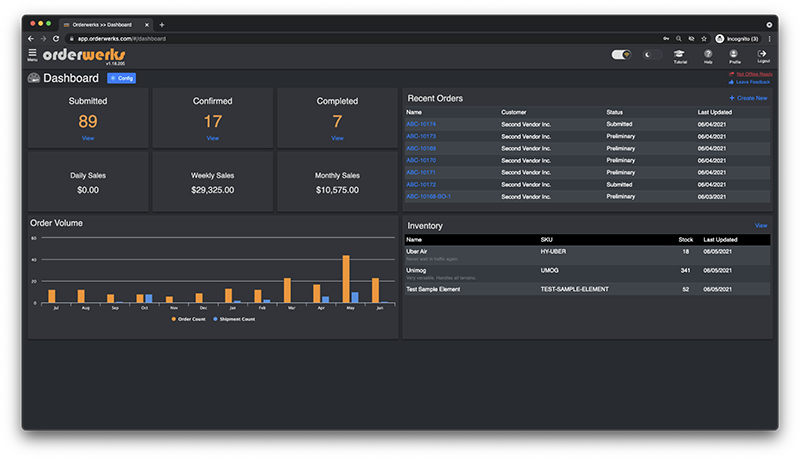The height and width of the screenshot is (460, 800).
Task: Click Recent Orders Customer column header
Action: [513, 112]
